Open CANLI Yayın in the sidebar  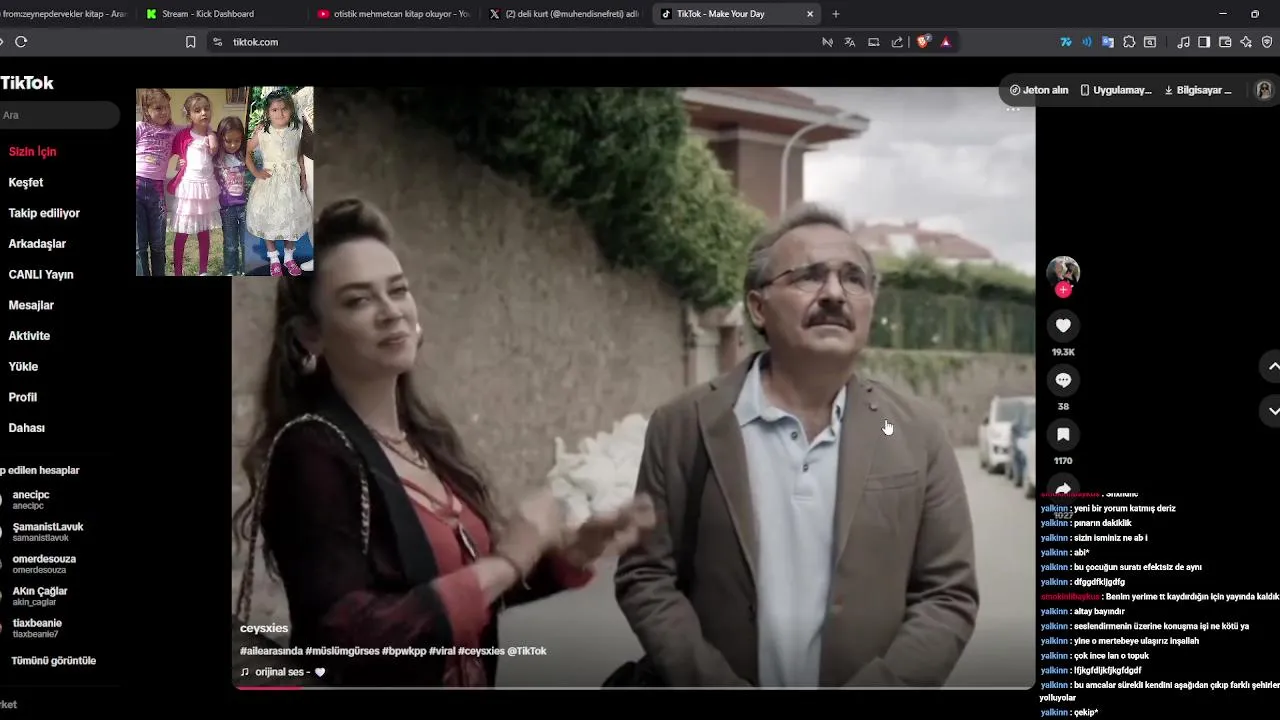41,275
